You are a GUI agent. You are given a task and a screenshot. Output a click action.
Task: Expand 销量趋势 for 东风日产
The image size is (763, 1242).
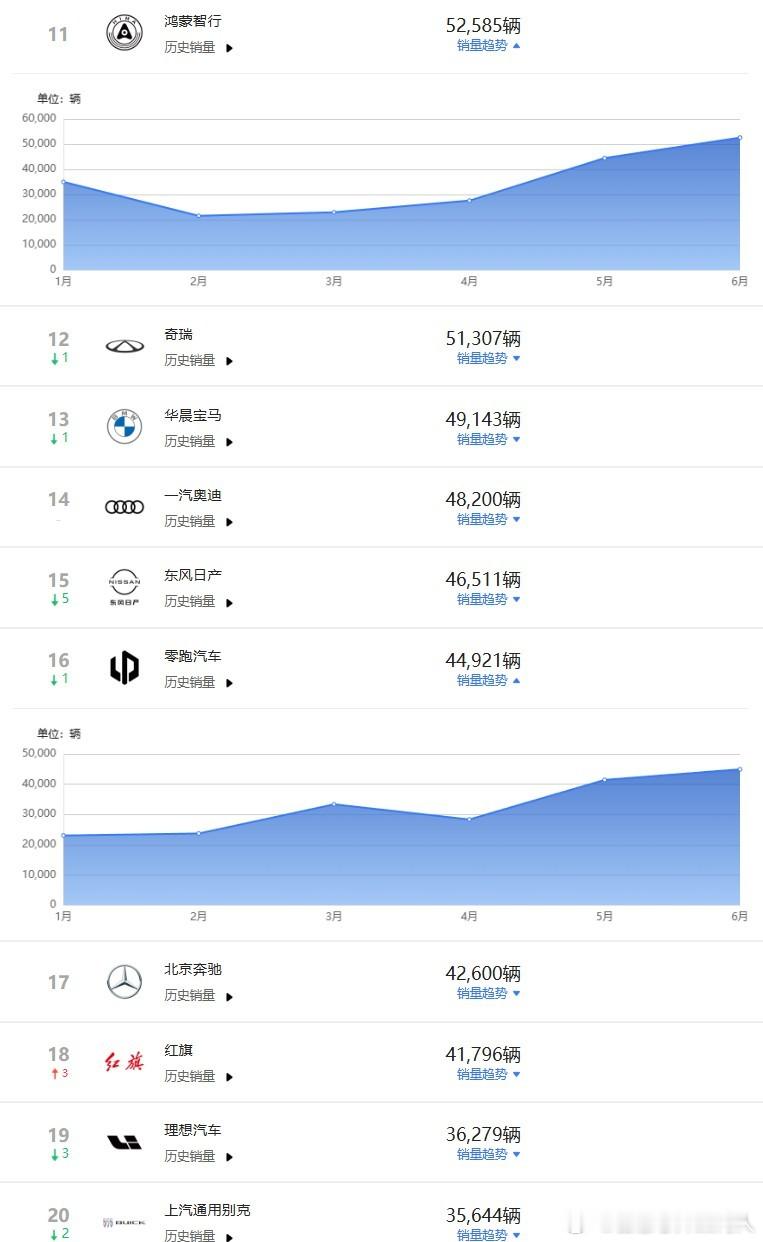489,599
